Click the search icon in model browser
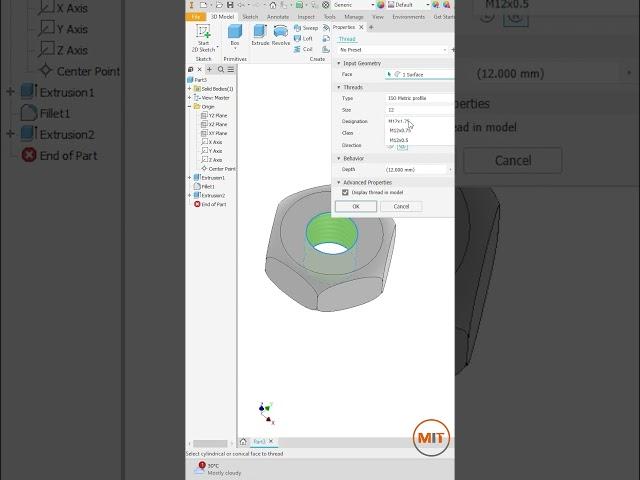Image resolution: width=640 pixels, height=480 pixels. 221,69
